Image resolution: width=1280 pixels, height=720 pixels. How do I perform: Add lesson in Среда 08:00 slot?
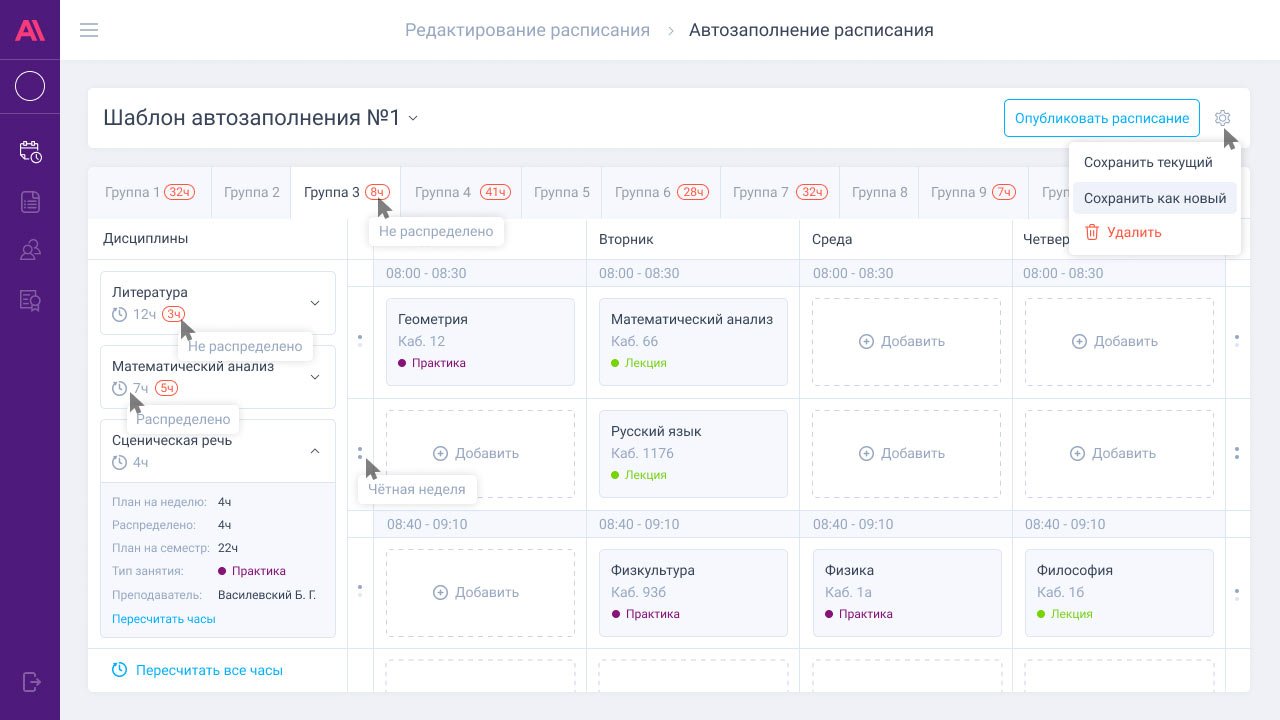(906, 342)
